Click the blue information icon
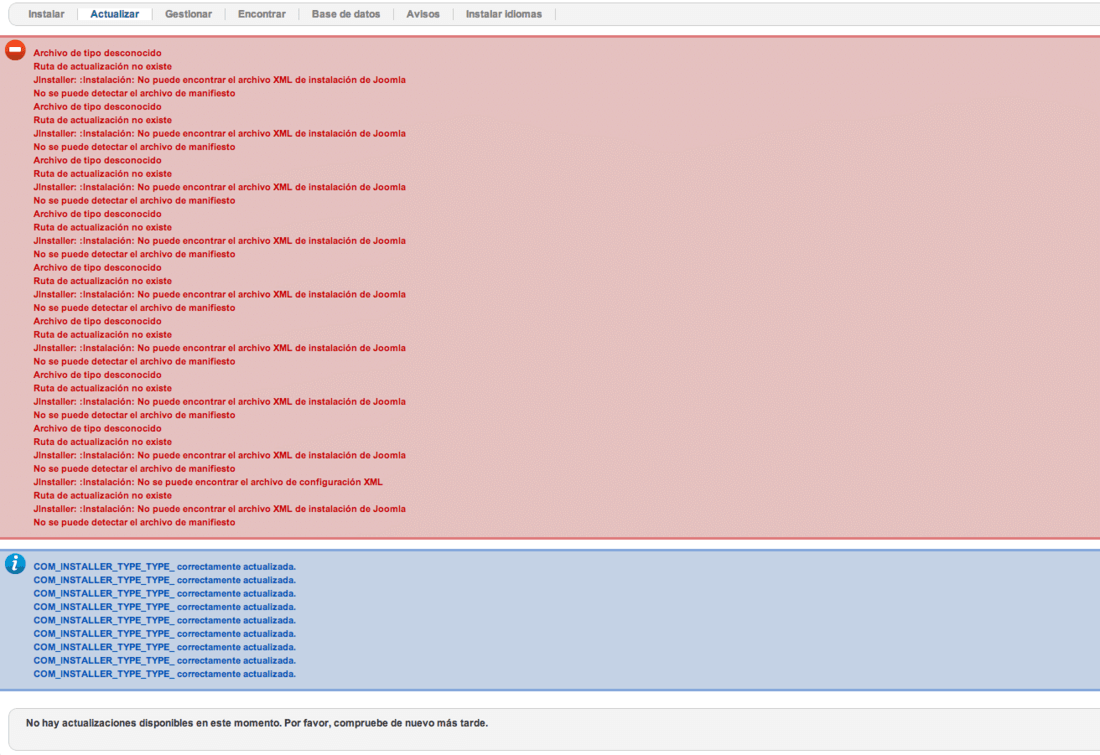1100x755 pixels. click(15, 563)
